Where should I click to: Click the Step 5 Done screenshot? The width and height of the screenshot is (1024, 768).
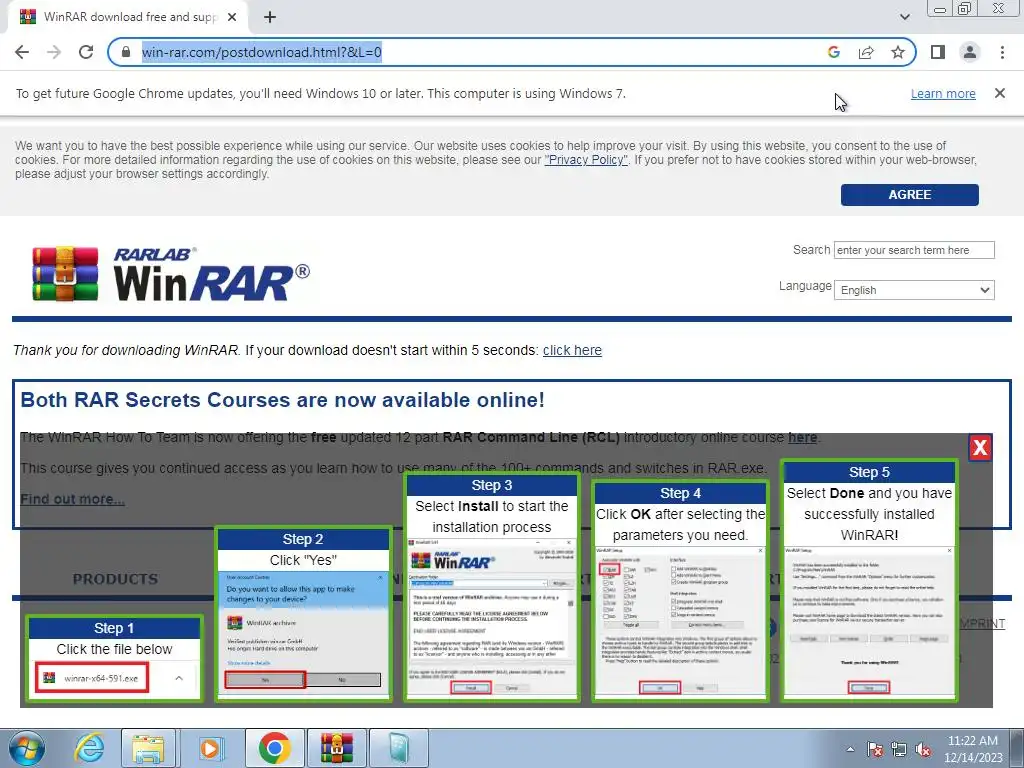point(869,622)
